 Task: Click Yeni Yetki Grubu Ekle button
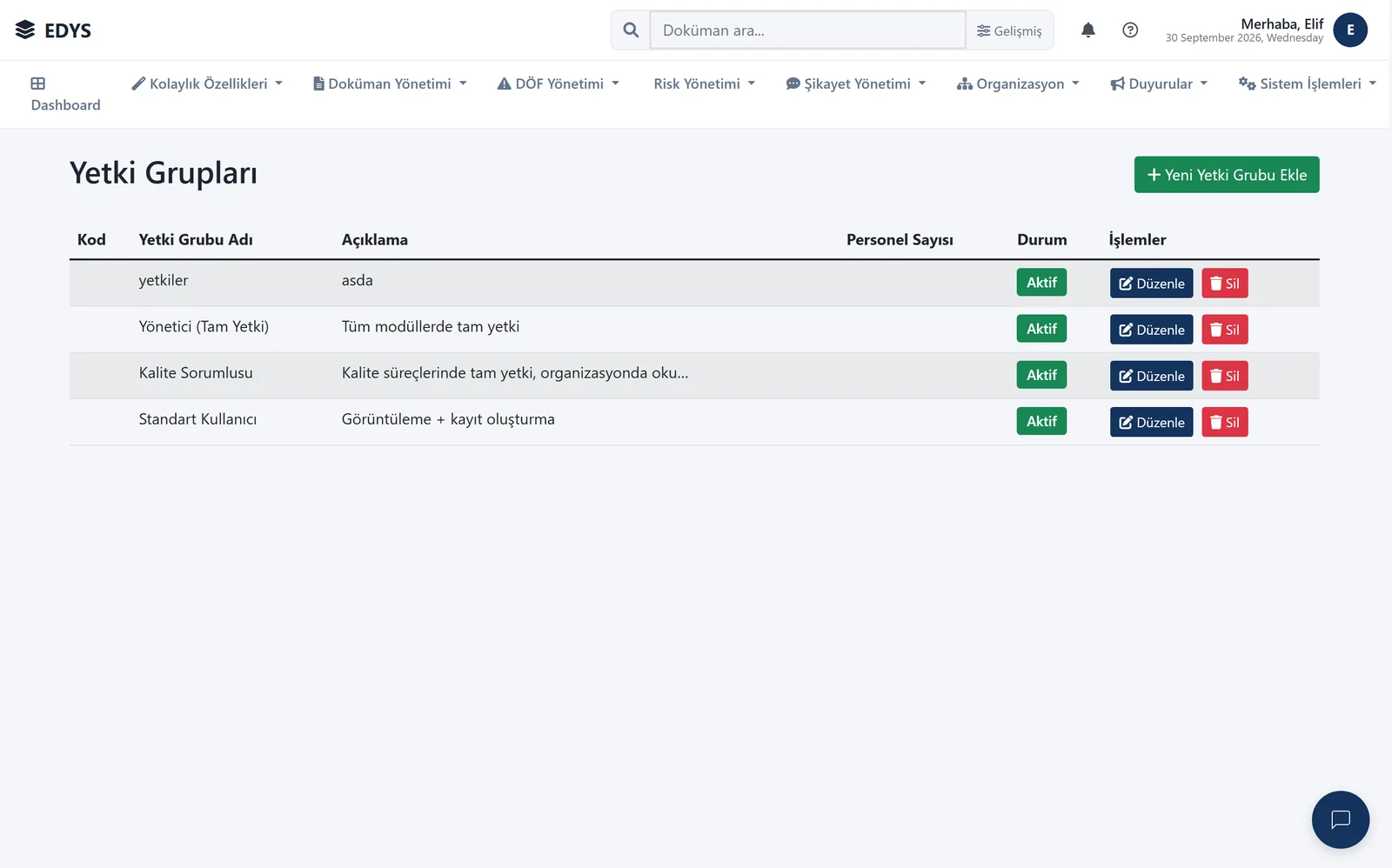(x=1227, y=175)
